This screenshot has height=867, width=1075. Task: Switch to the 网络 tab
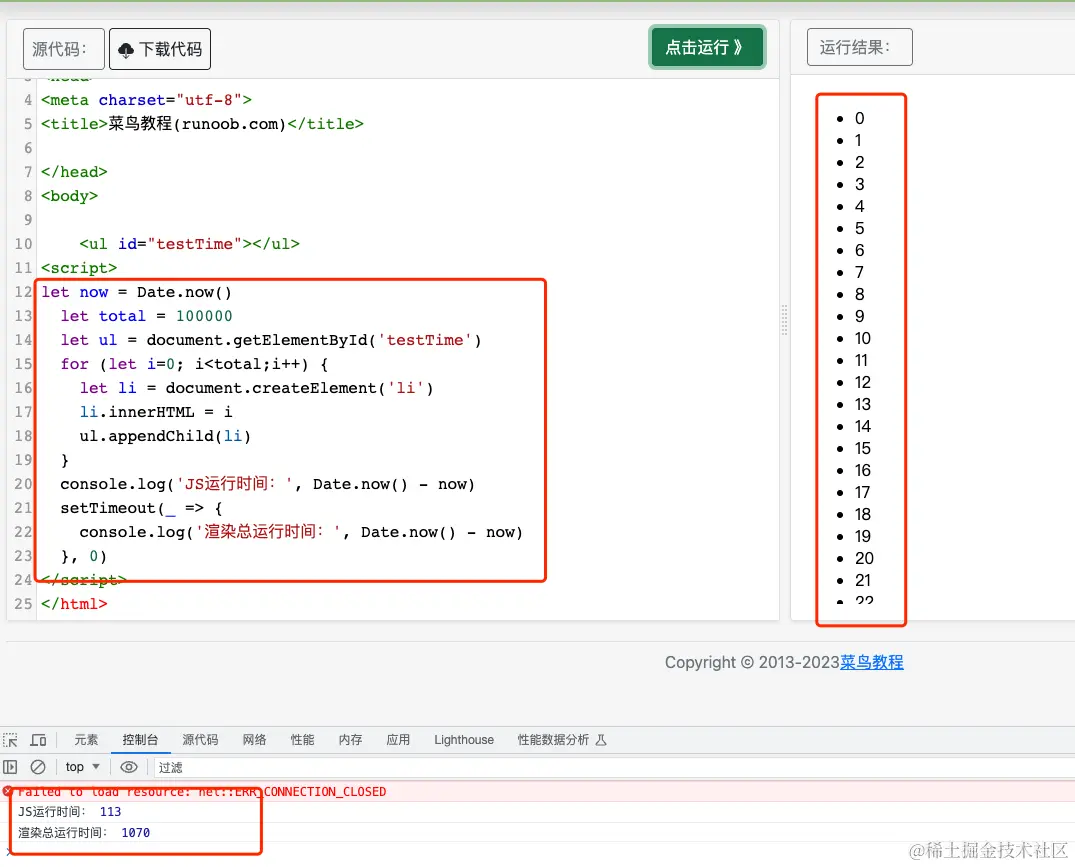pyautogui.click(x=254, y=740)
